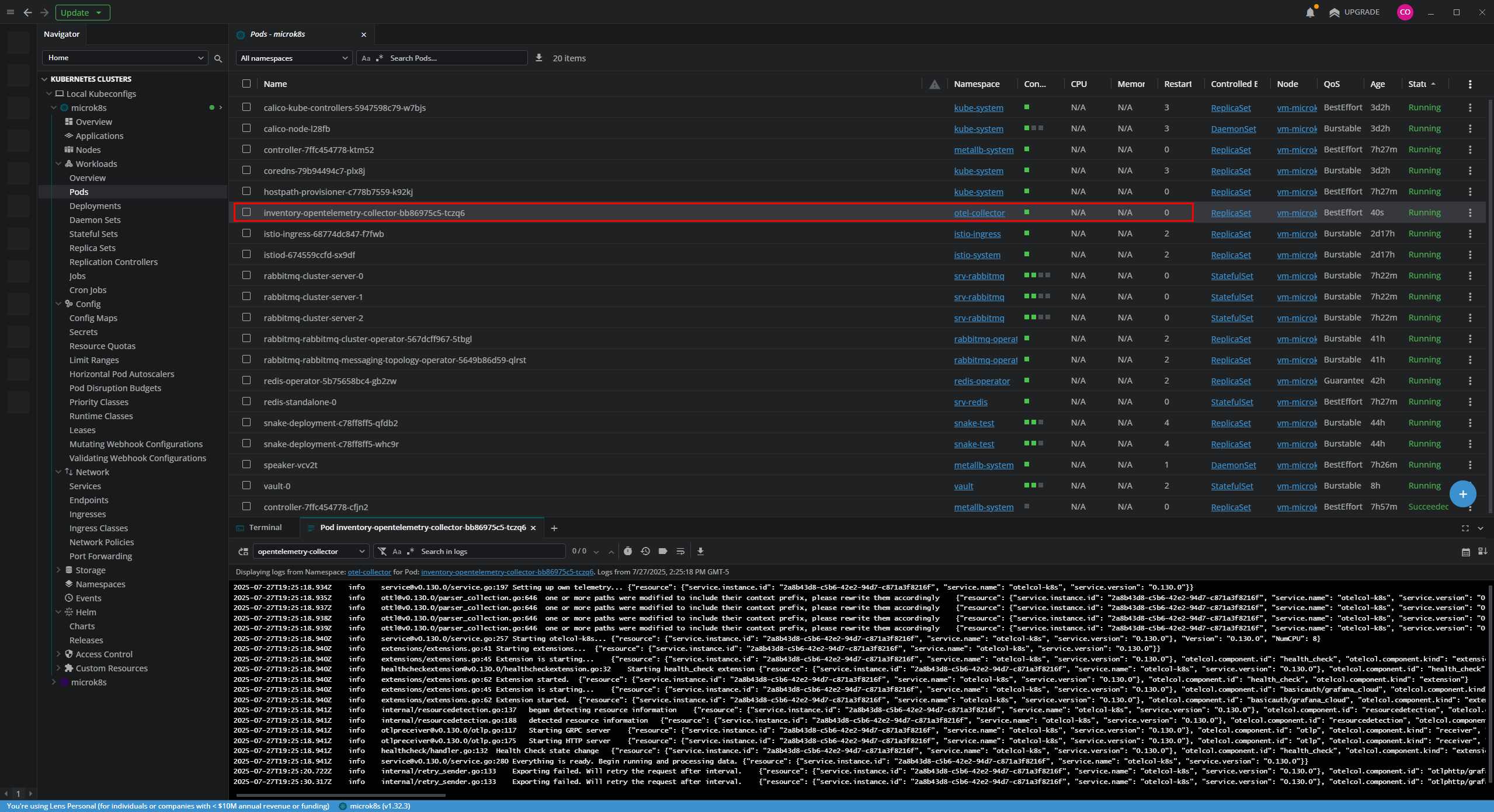Click the navigator search magnifier icon

coord(218,58)
